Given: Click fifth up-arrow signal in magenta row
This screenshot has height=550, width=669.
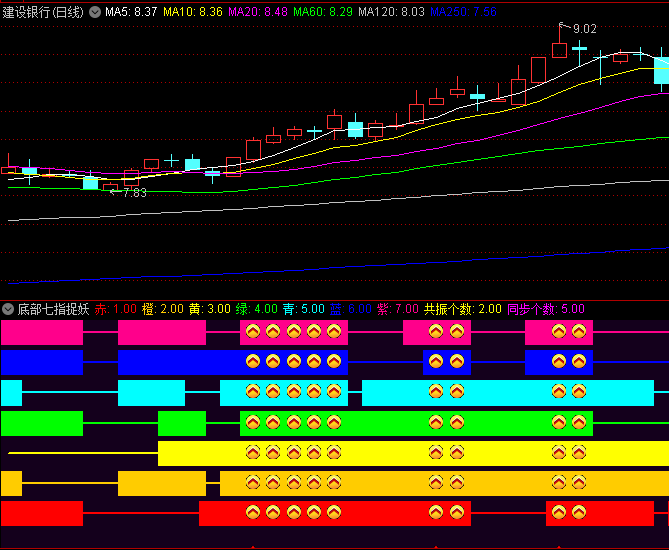Looking at the screenshot, I should pos(334,331).
